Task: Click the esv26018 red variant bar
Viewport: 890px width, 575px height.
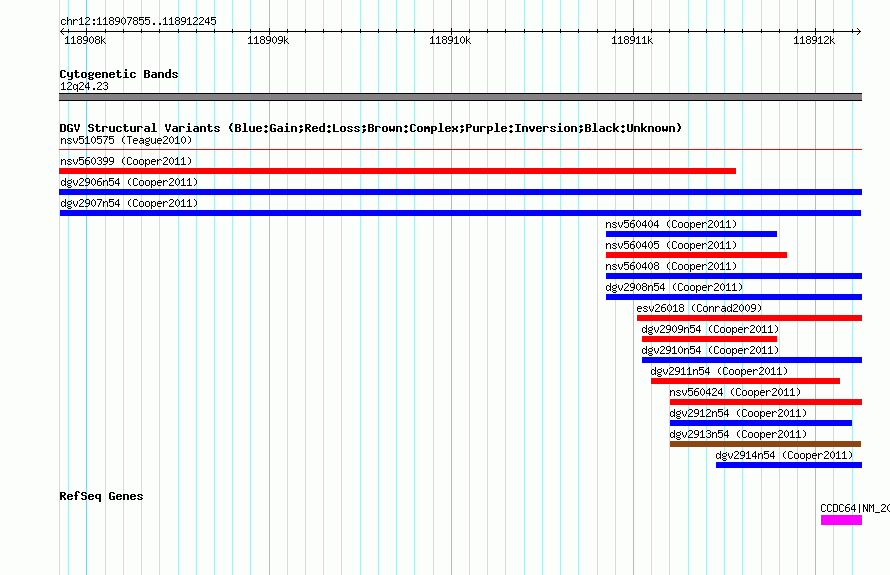Action: pyautogui.click(x=749, y=318)
